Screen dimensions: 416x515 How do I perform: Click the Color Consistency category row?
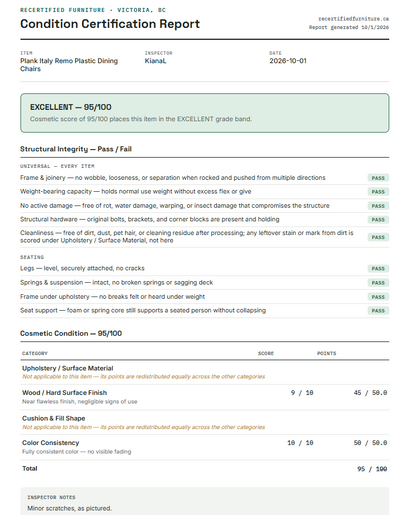pos(204,447)
